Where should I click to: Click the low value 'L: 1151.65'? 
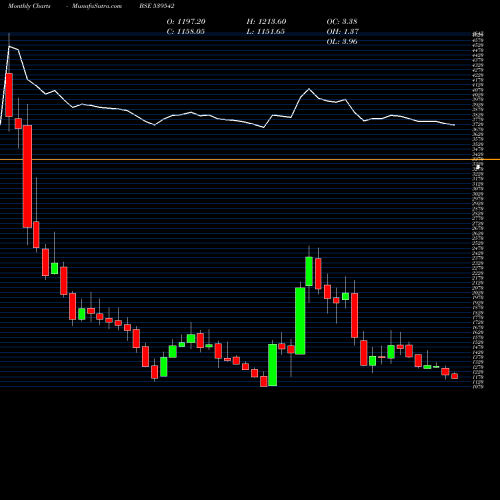click(266, 32)
